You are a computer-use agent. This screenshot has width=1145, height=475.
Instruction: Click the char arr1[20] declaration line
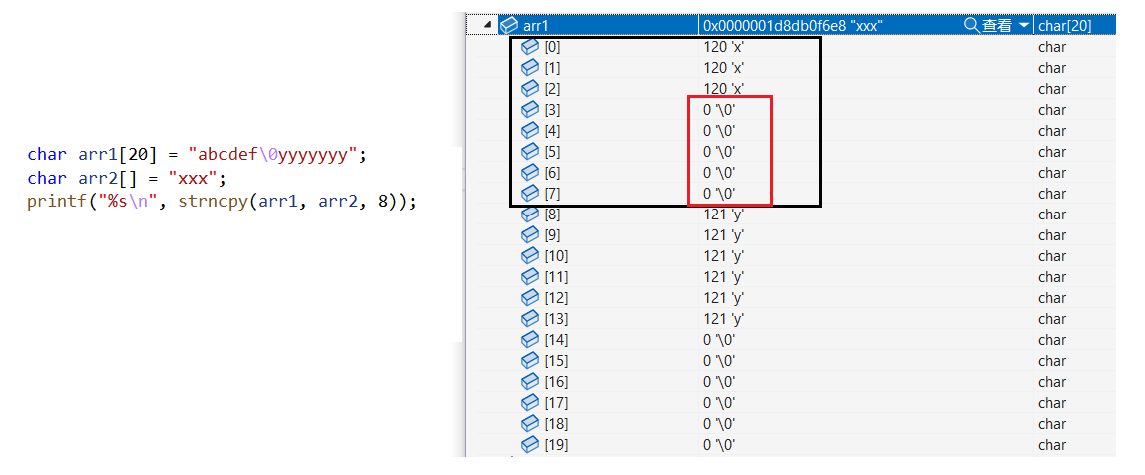coord(196,155)
